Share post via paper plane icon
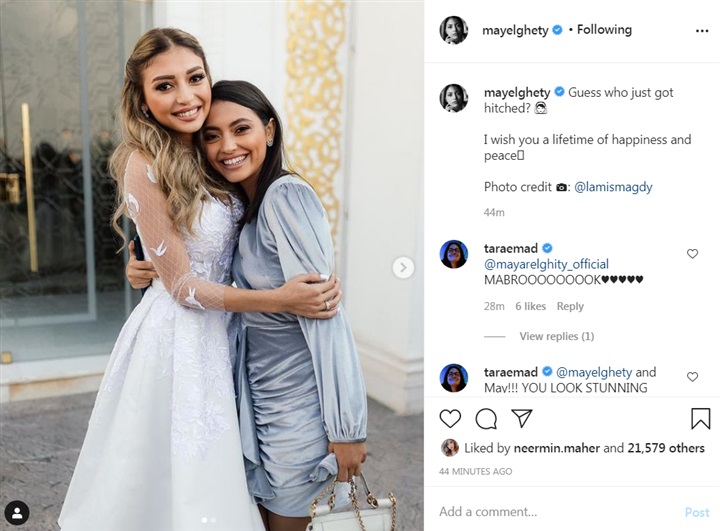Viewport: 720px width, 531px height. pyautogui.click(x=521, y=418)
